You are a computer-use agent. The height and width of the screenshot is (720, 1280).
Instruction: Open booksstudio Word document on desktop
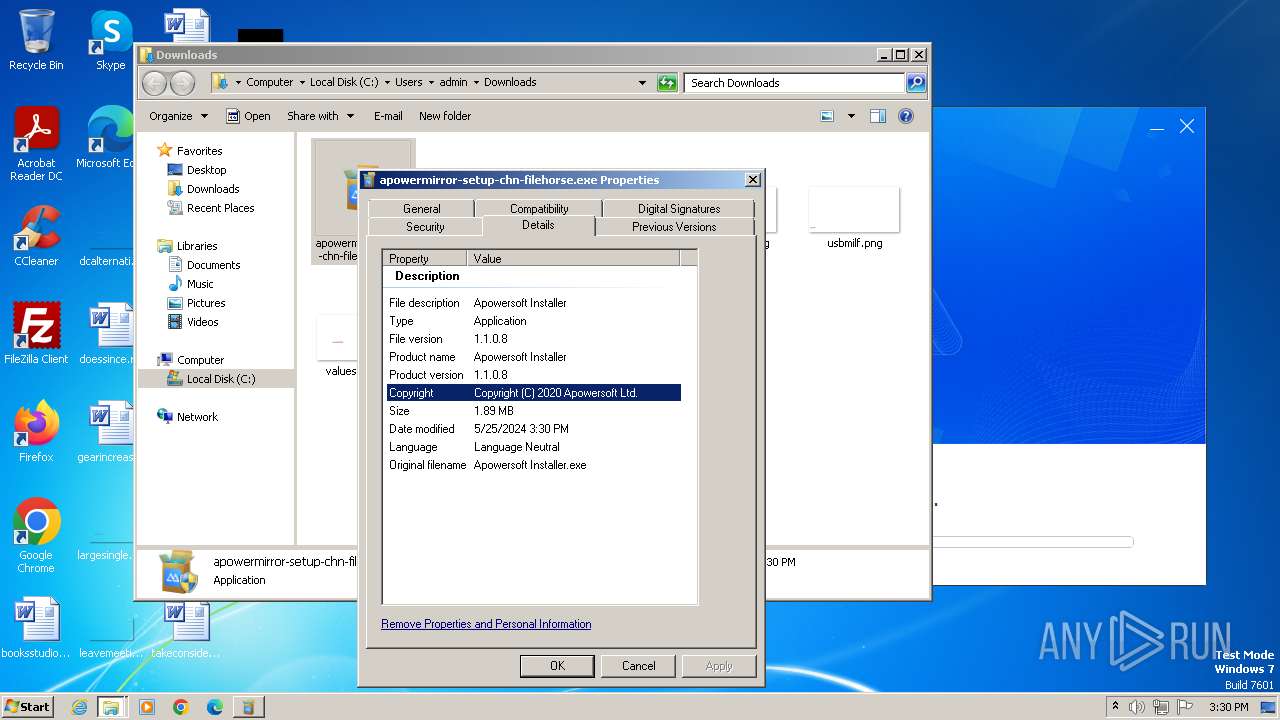(x=36, y=628)
